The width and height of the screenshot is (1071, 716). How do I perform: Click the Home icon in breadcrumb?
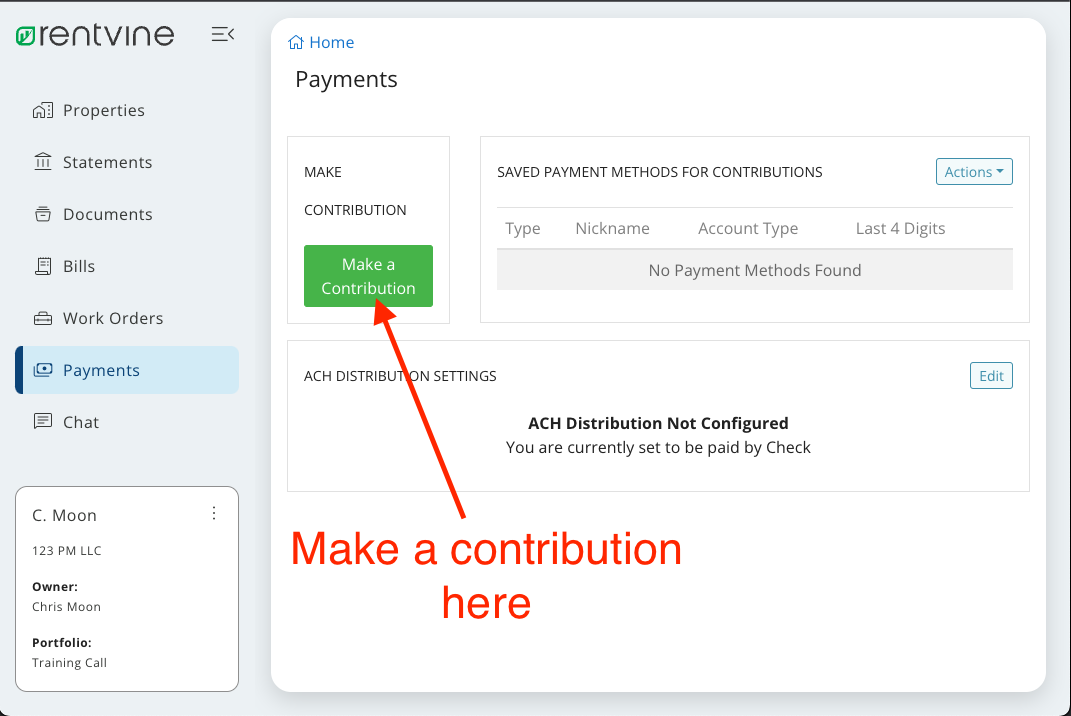pyautogui.click(x=296, y=42)
